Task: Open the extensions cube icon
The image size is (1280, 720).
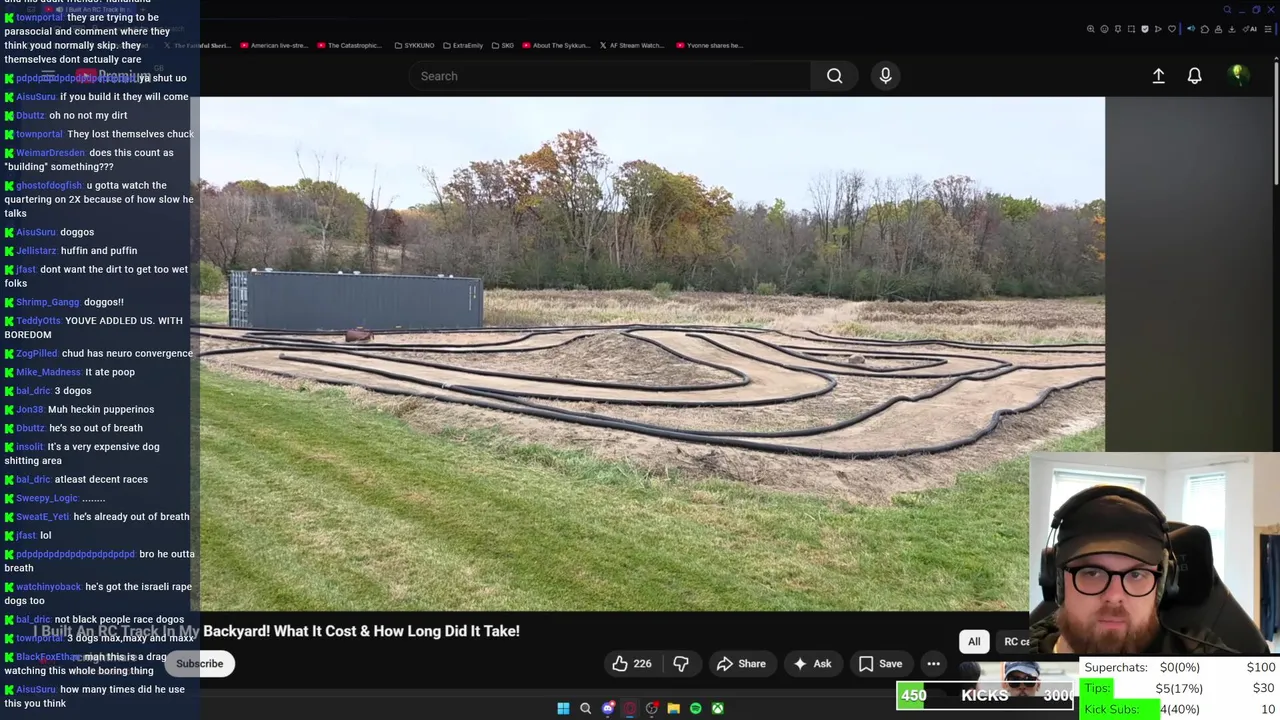Action: (1205, 29)
